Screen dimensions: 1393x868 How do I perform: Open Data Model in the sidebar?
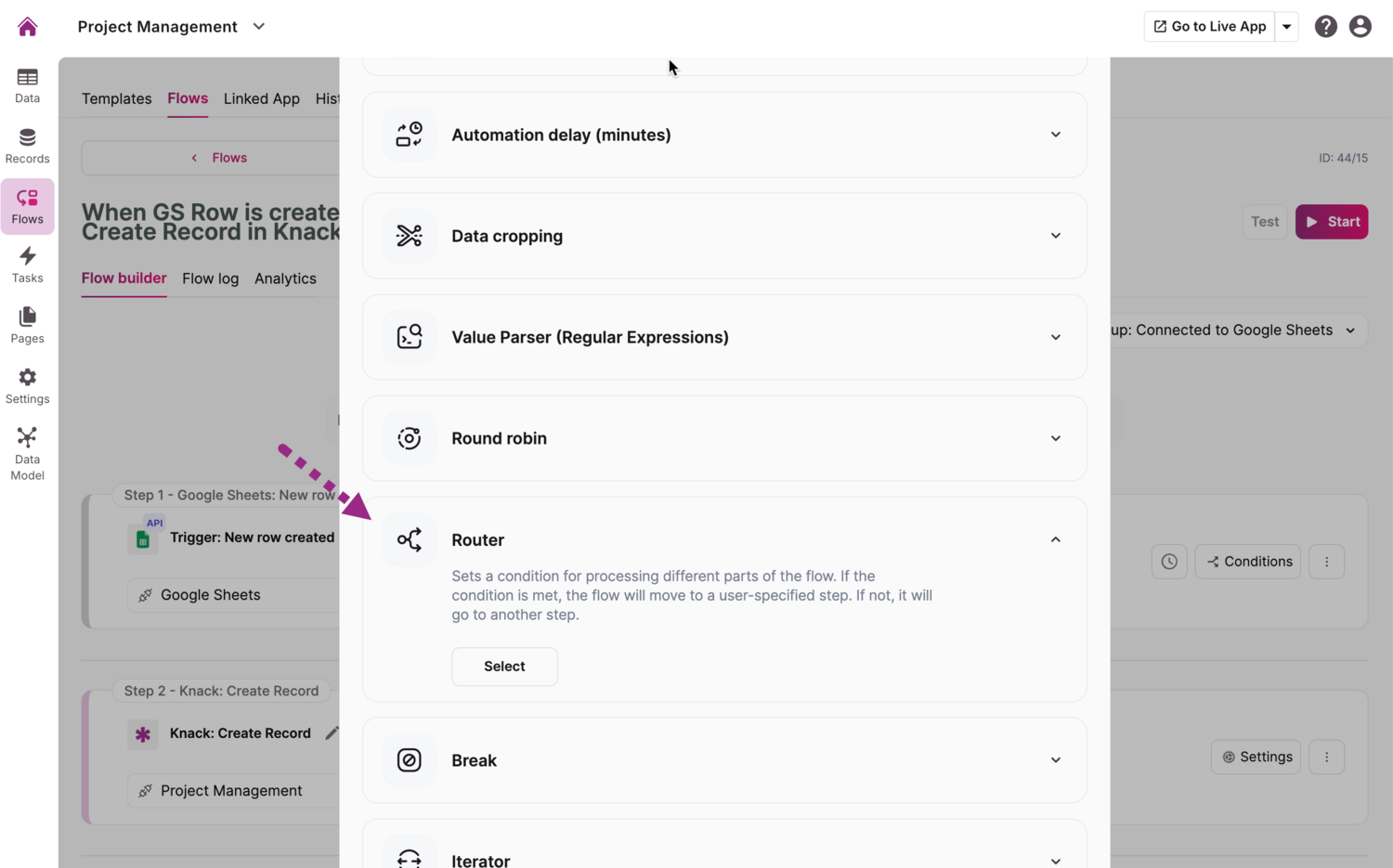[x=28, y=454]
